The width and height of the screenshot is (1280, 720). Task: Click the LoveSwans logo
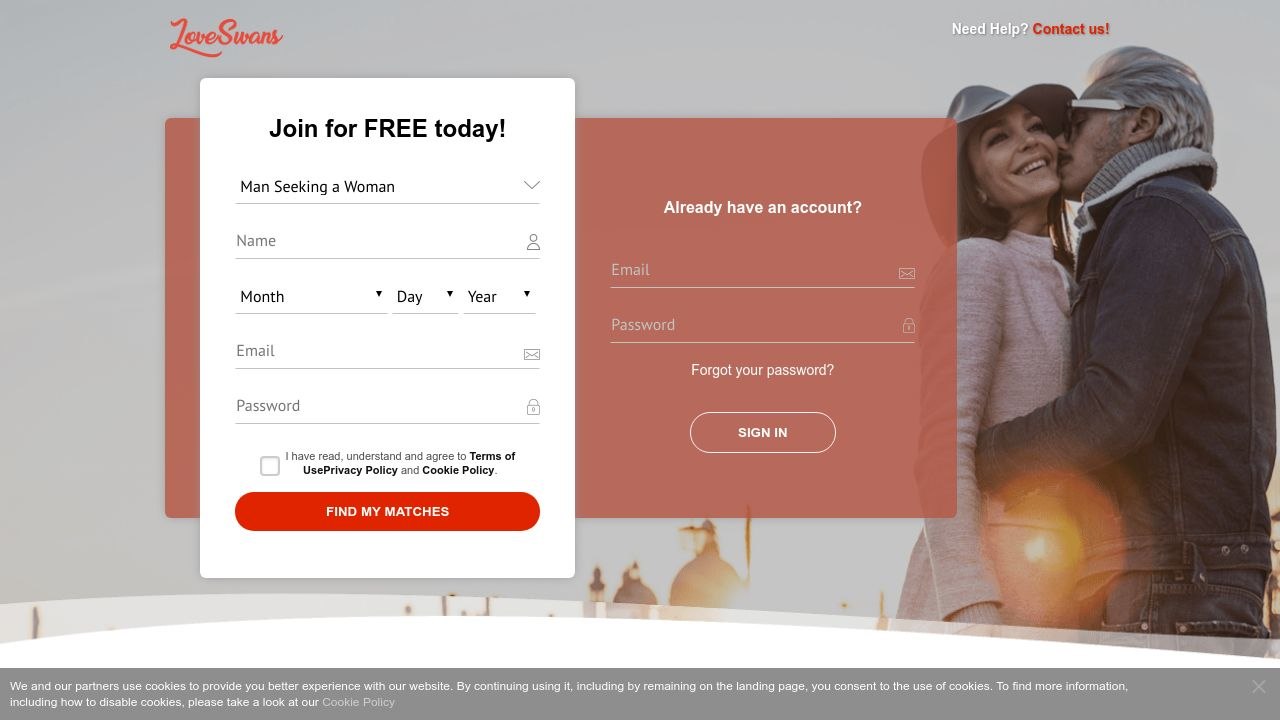[x=226, y=37]
